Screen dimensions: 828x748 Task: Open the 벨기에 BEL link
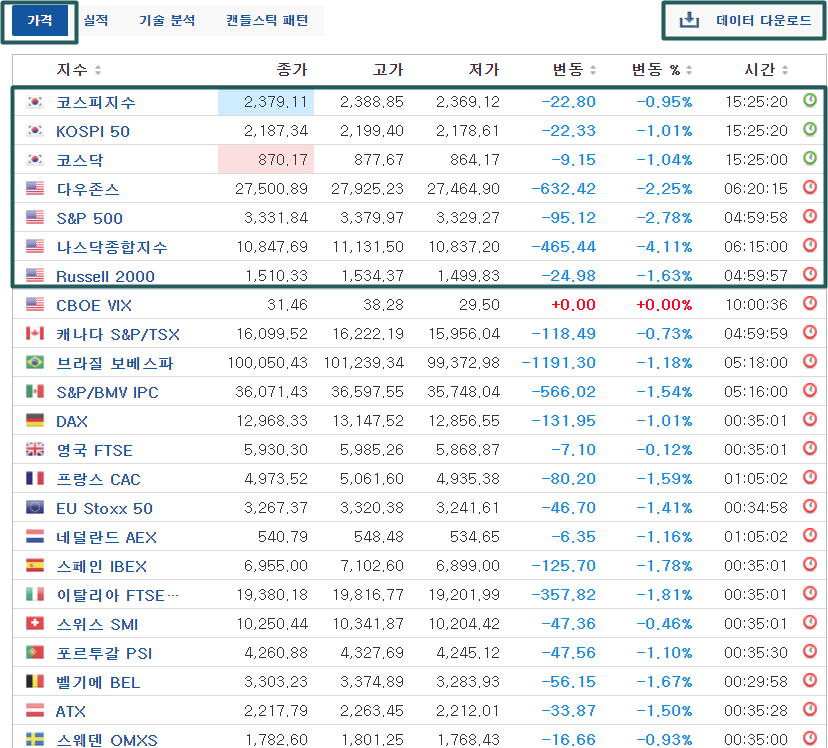click(x=98, y=683)
